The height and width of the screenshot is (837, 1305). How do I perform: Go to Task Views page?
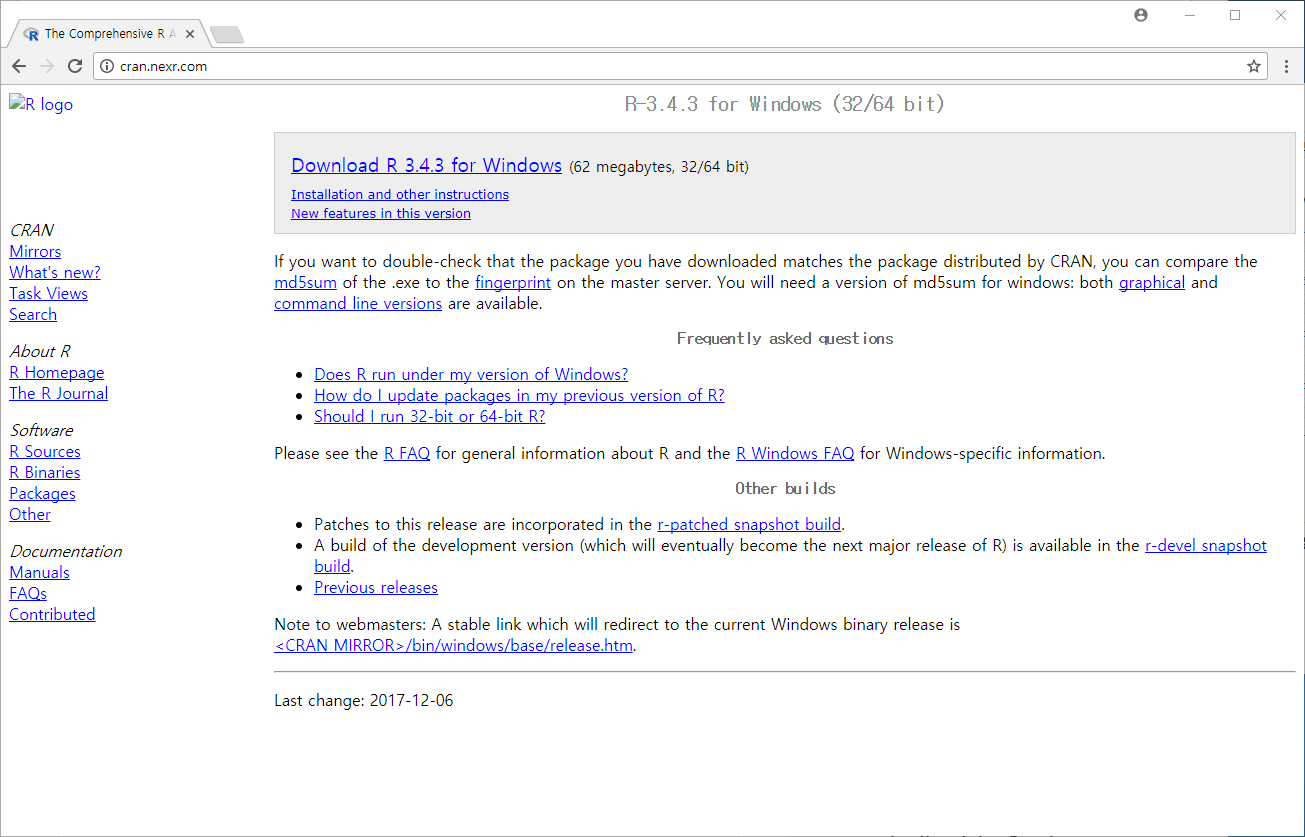[48, 294]
